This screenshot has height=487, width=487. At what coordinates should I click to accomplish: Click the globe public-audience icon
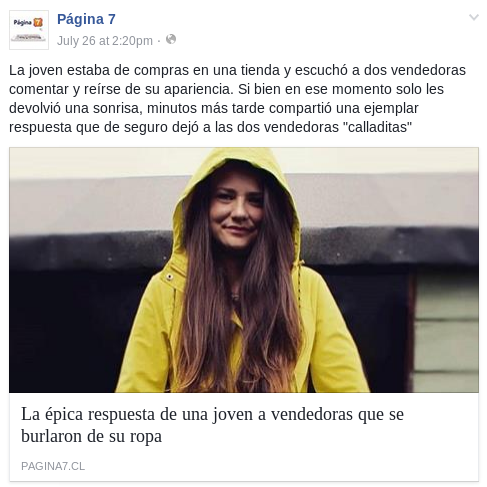171,40
